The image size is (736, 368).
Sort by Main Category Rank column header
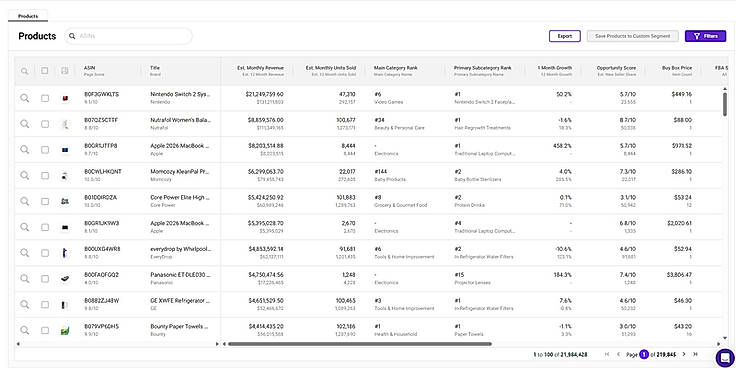[395, 68]
